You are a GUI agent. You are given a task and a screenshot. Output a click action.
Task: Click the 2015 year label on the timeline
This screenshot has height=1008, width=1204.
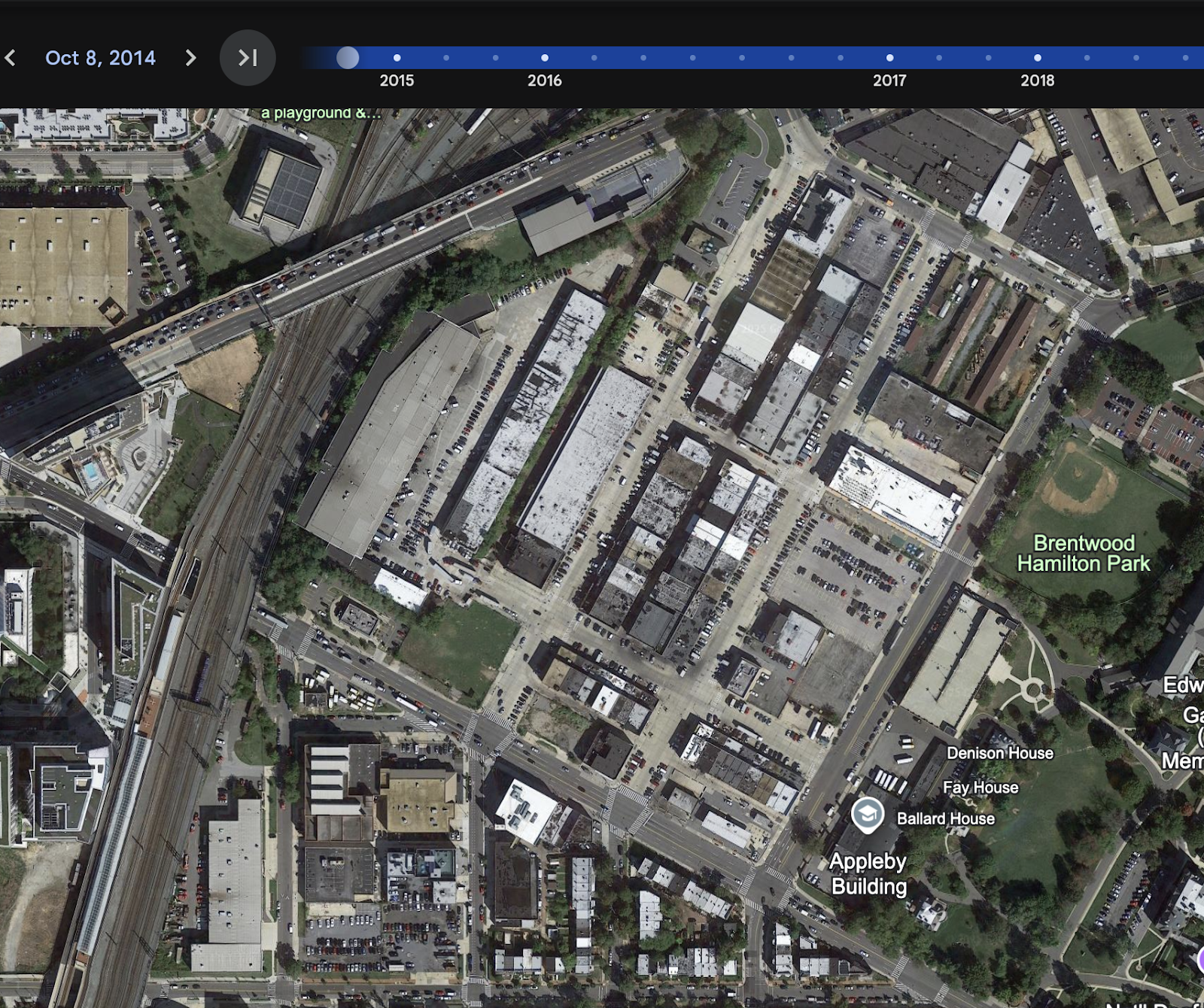[x=397, y=80]
